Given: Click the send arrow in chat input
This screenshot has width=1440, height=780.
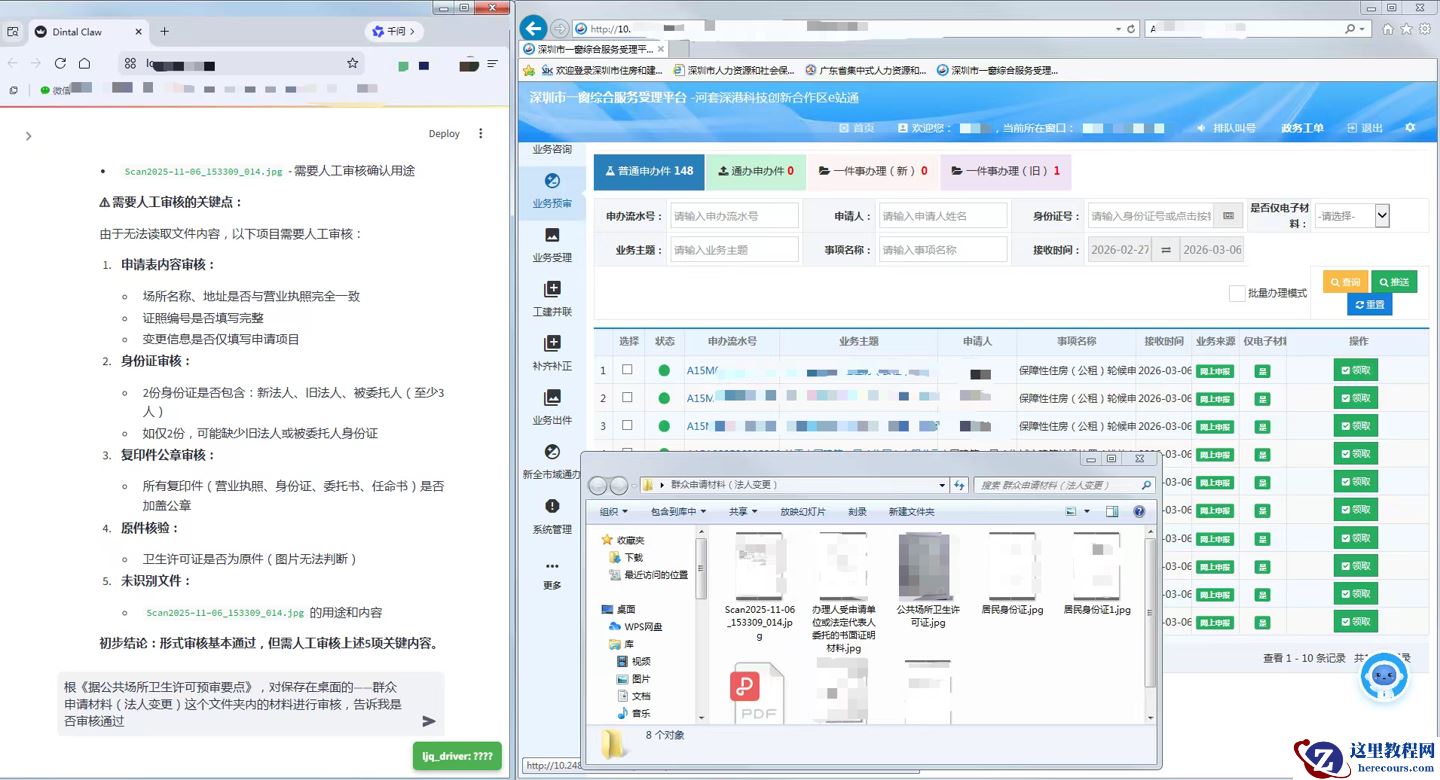Looking at the screenshot, I should click(429, 721).
